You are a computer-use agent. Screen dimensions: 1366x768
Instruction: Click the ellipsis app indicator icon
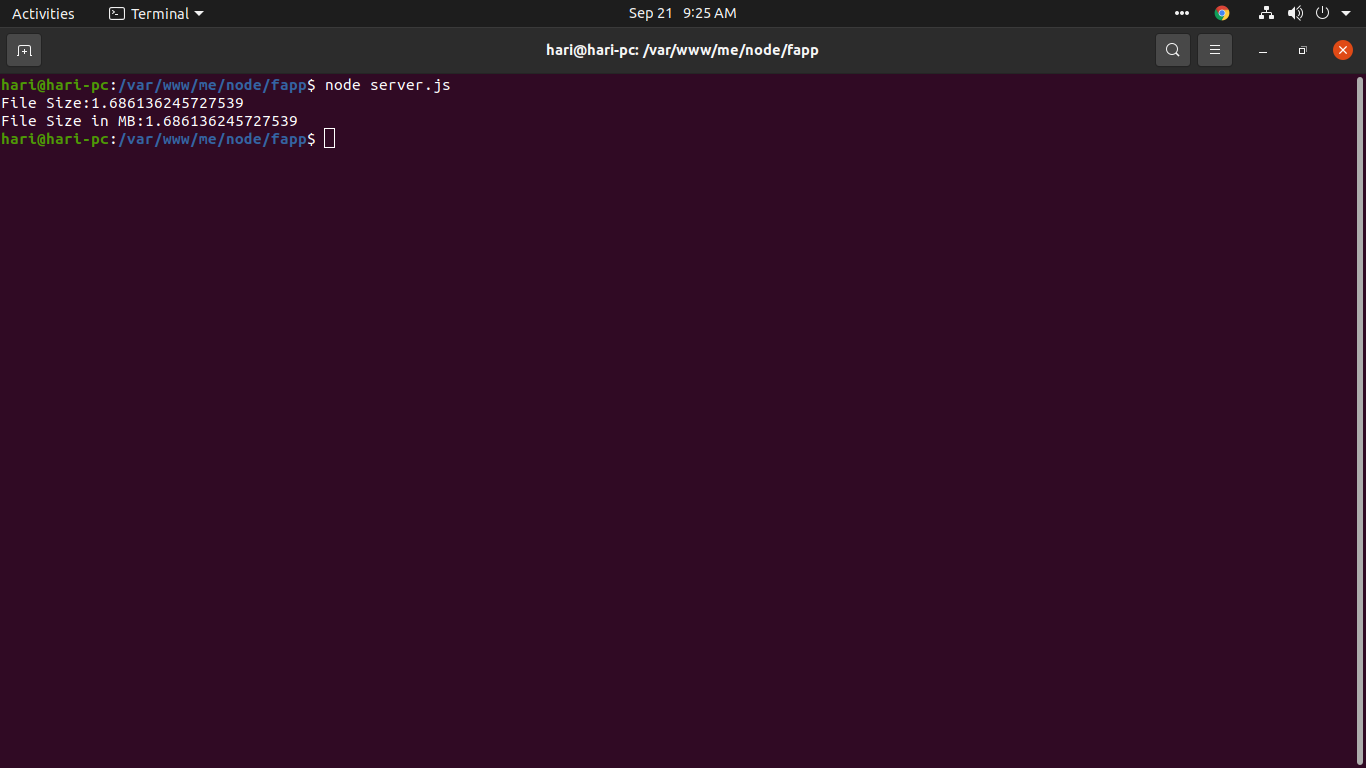tap(1181, 13)
